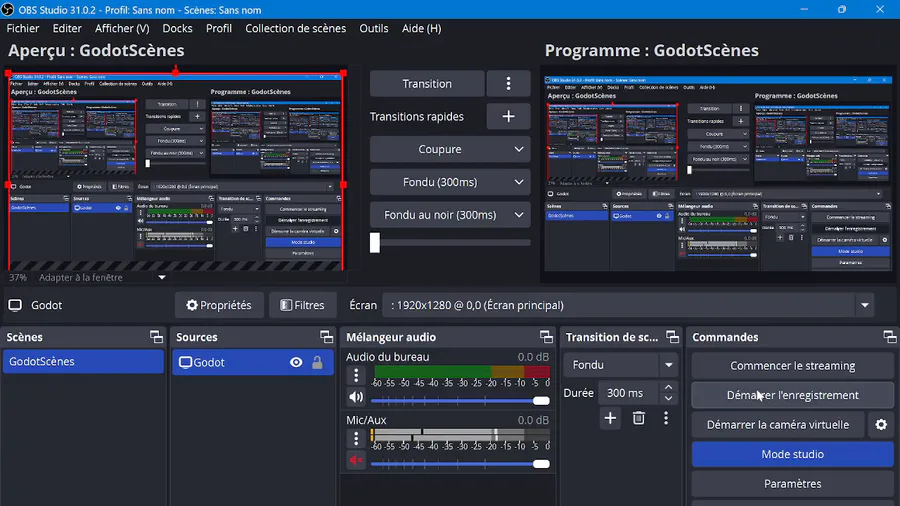Click the Mic/Aux volume slider
The height and width of the screenshot is (506, 900).
pos(460,464)
